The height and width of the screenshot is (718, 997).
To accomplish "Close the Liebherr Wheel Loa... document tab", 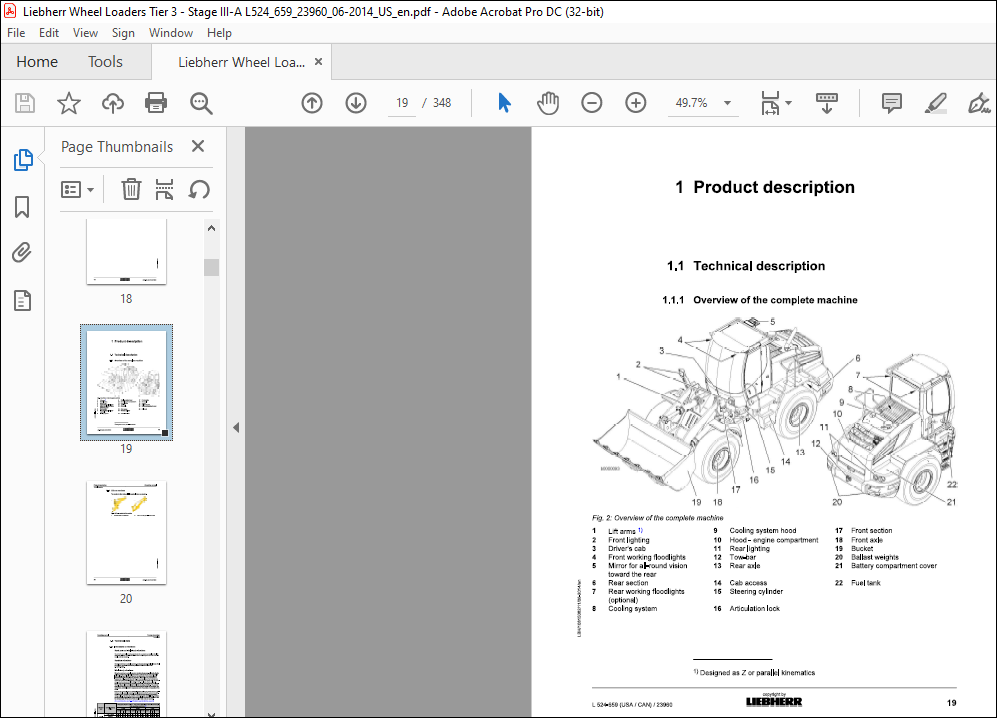I will pyautogui.click(x=319, y=62).
